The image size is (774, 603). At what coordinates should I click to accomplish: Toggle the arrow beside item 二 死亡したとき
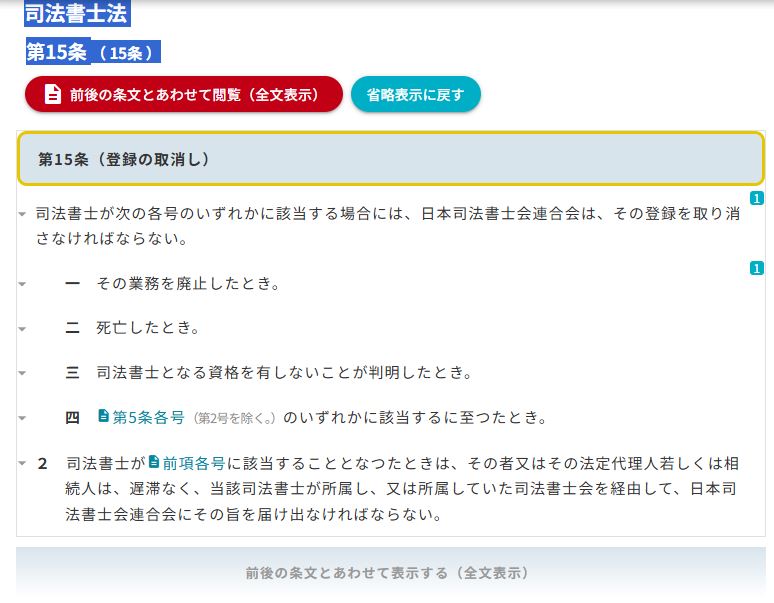click(x=22, y=328)
